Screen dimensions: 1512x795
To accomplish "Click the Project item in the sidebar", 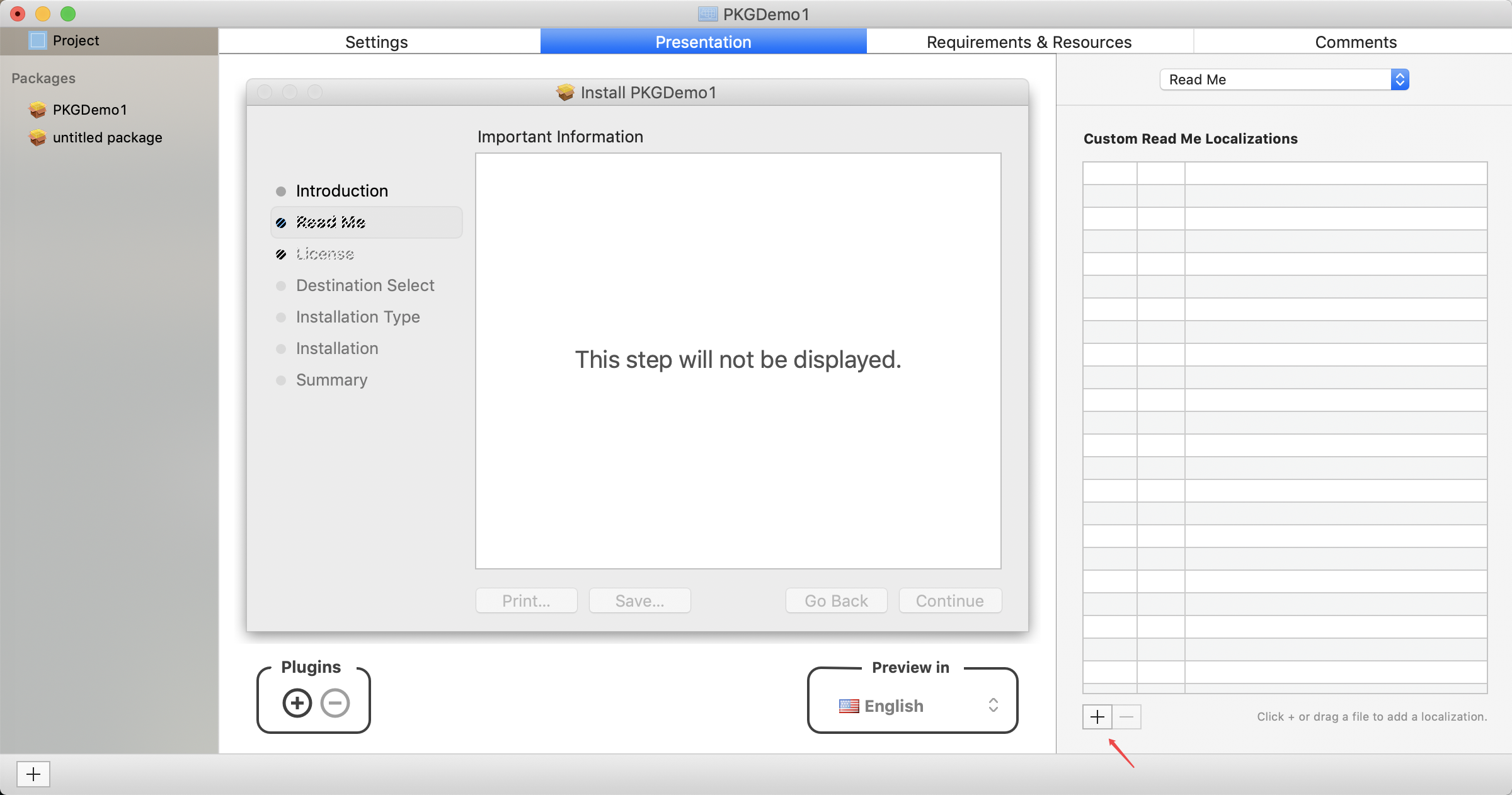I will point(76,40).
